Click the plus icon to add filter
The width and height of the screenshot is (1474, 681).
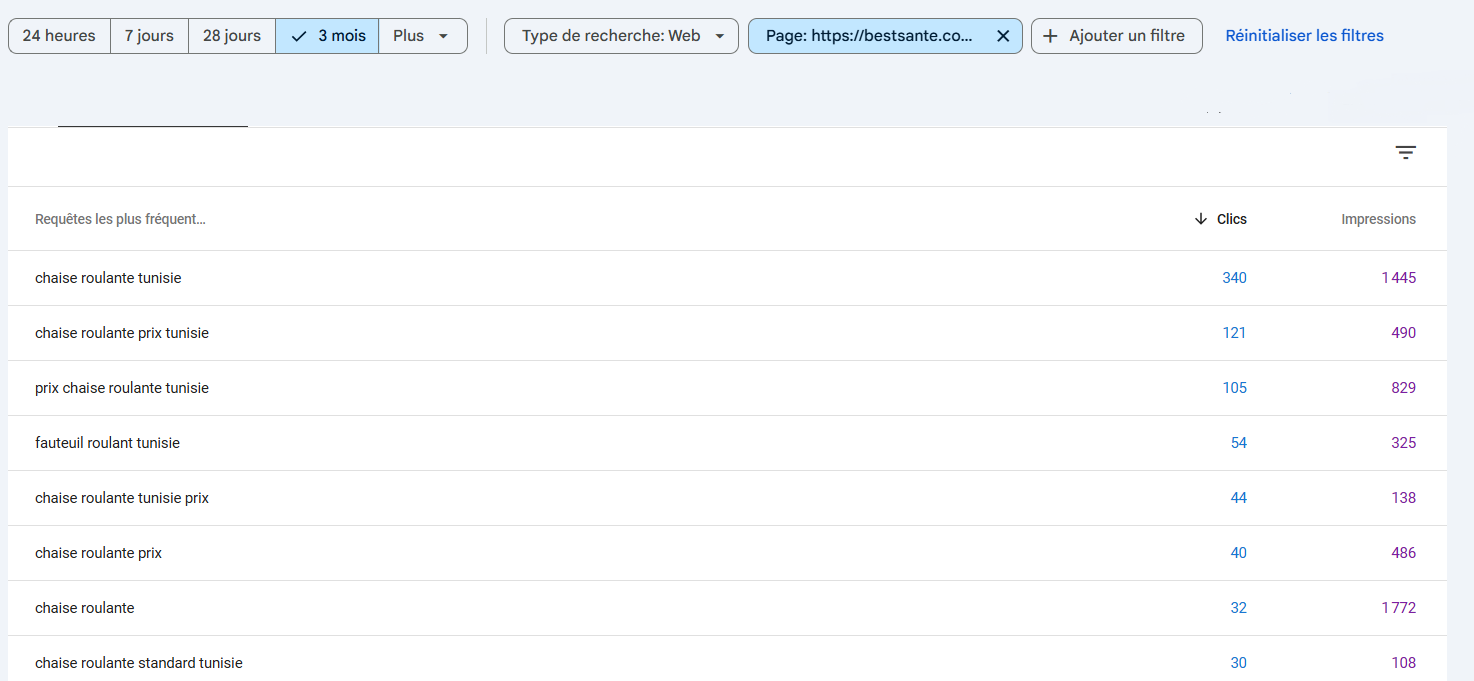[1050, 36]
